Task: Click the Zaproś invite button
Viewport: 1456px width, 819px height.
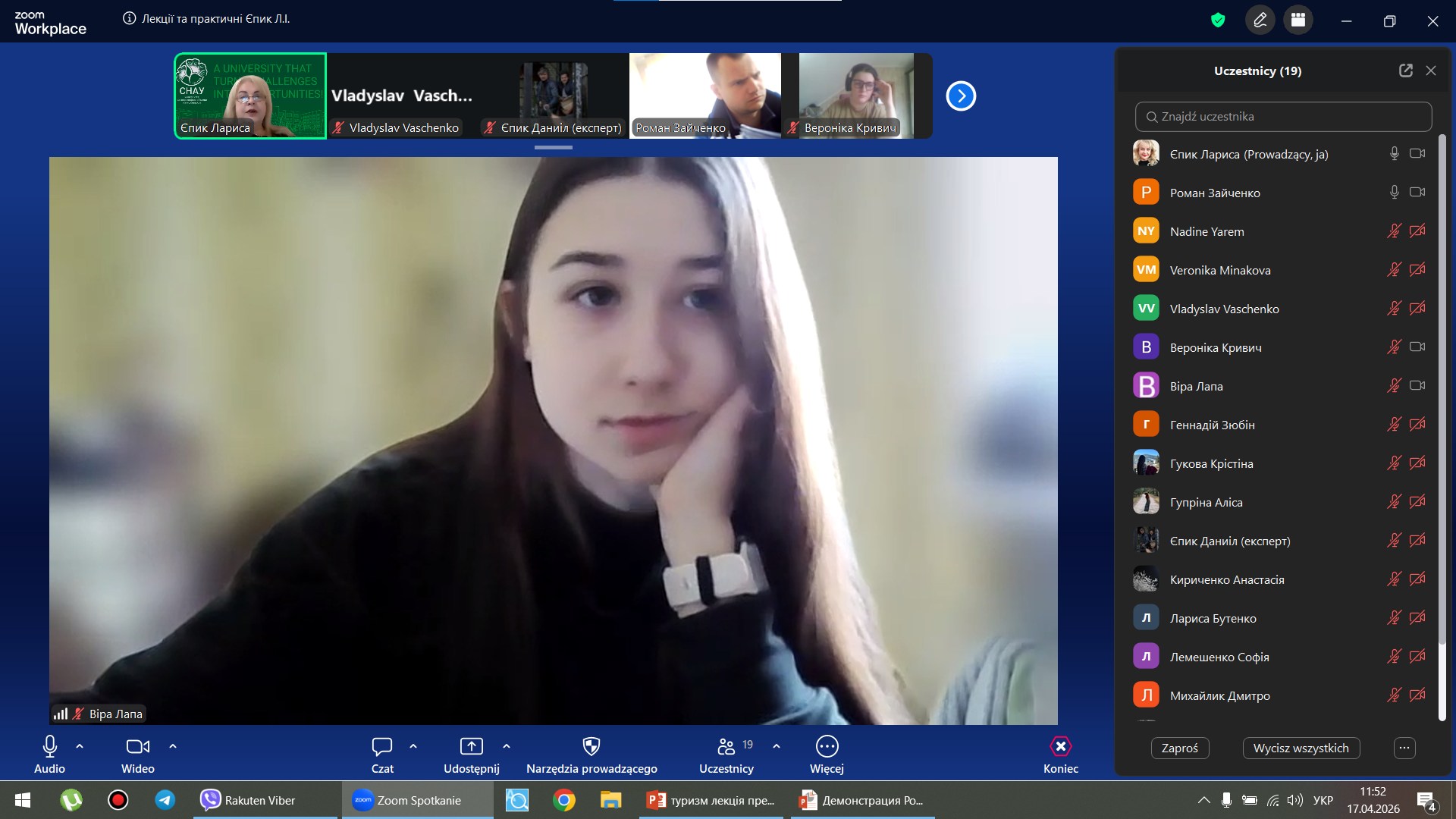Action: click(x=1179, y=748)
